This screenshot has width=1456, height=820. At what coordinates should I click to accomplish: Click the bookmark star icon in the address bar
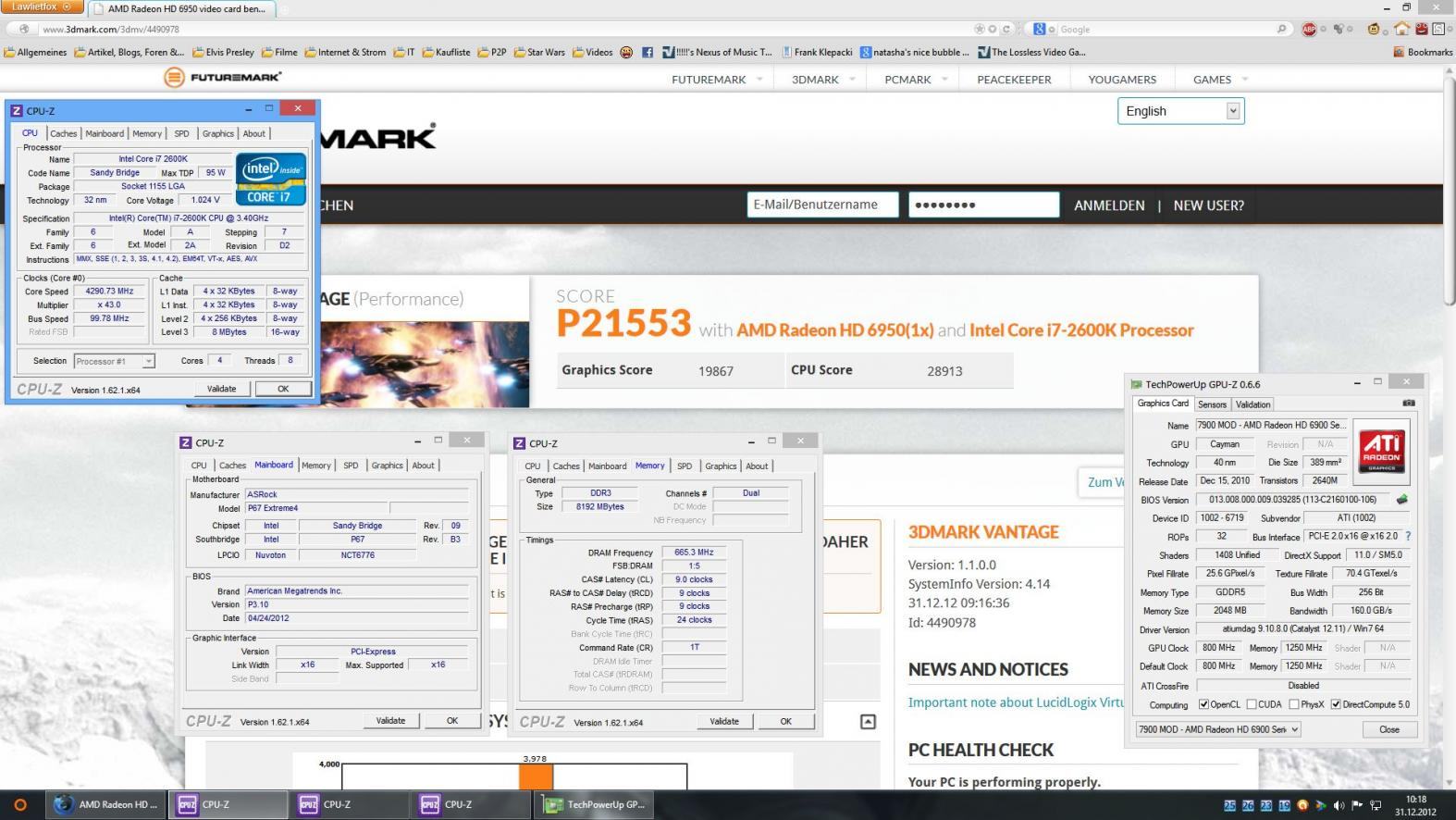[981, 29]
